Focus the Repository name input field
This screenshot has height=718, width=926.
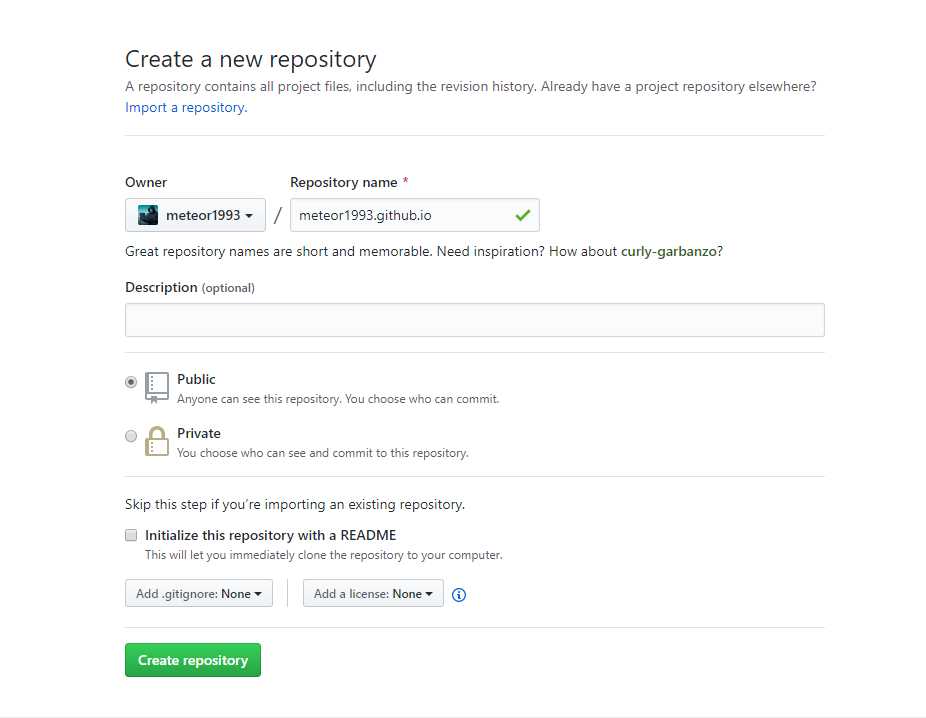coord(400,215)
